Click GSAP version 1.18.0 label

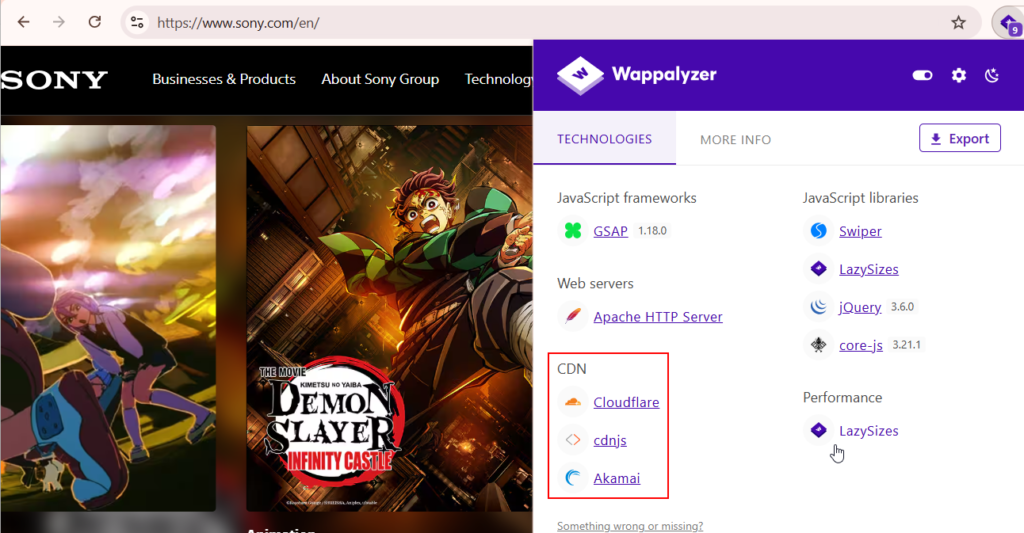(652, 231)
